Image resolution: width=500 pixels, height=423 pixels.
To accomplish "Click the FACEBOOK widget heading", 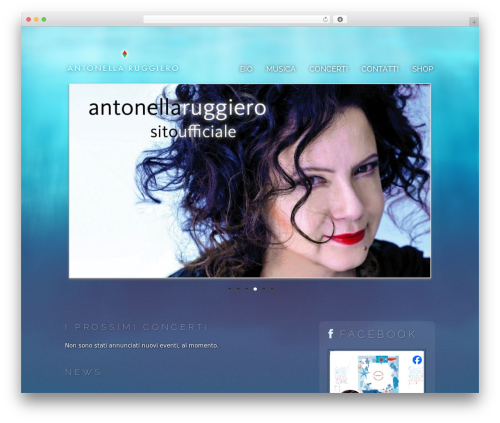I will click(x=378, y=334).
